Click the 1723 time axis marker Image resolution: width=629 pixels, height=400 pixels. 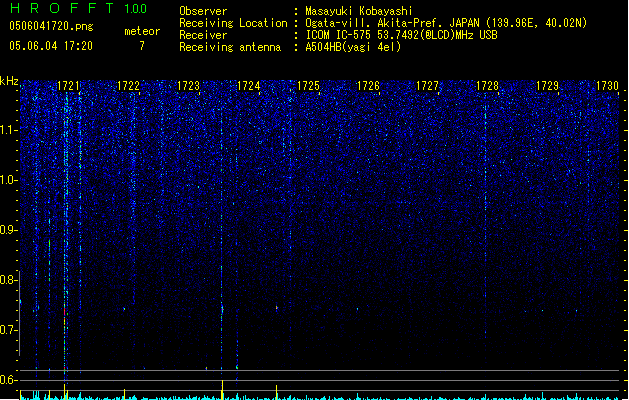coord(188,86)
